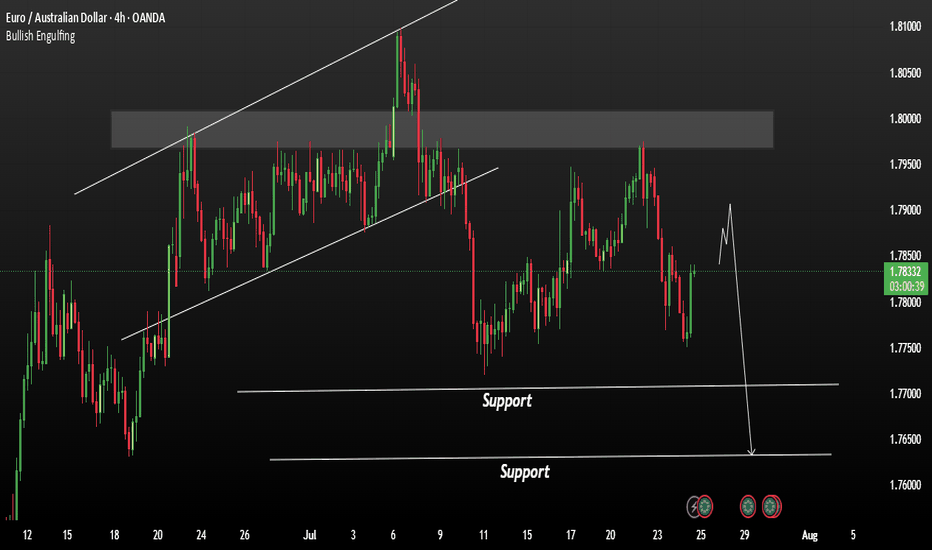
Task: Select the upper Support label near 1.77000
Action: pyautogui.click(x=507, y=401)
